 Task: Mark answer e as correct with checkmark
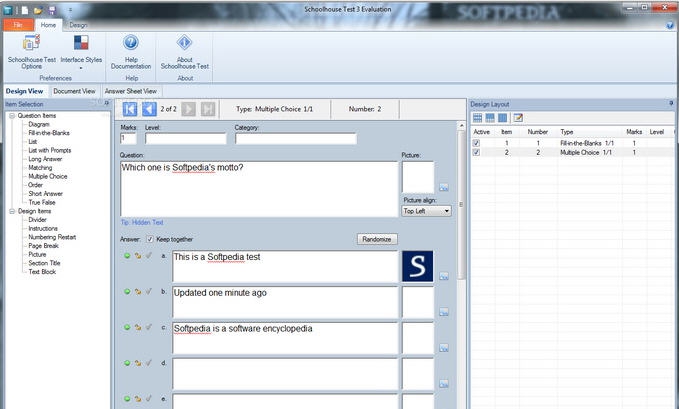tap(149, 398)
